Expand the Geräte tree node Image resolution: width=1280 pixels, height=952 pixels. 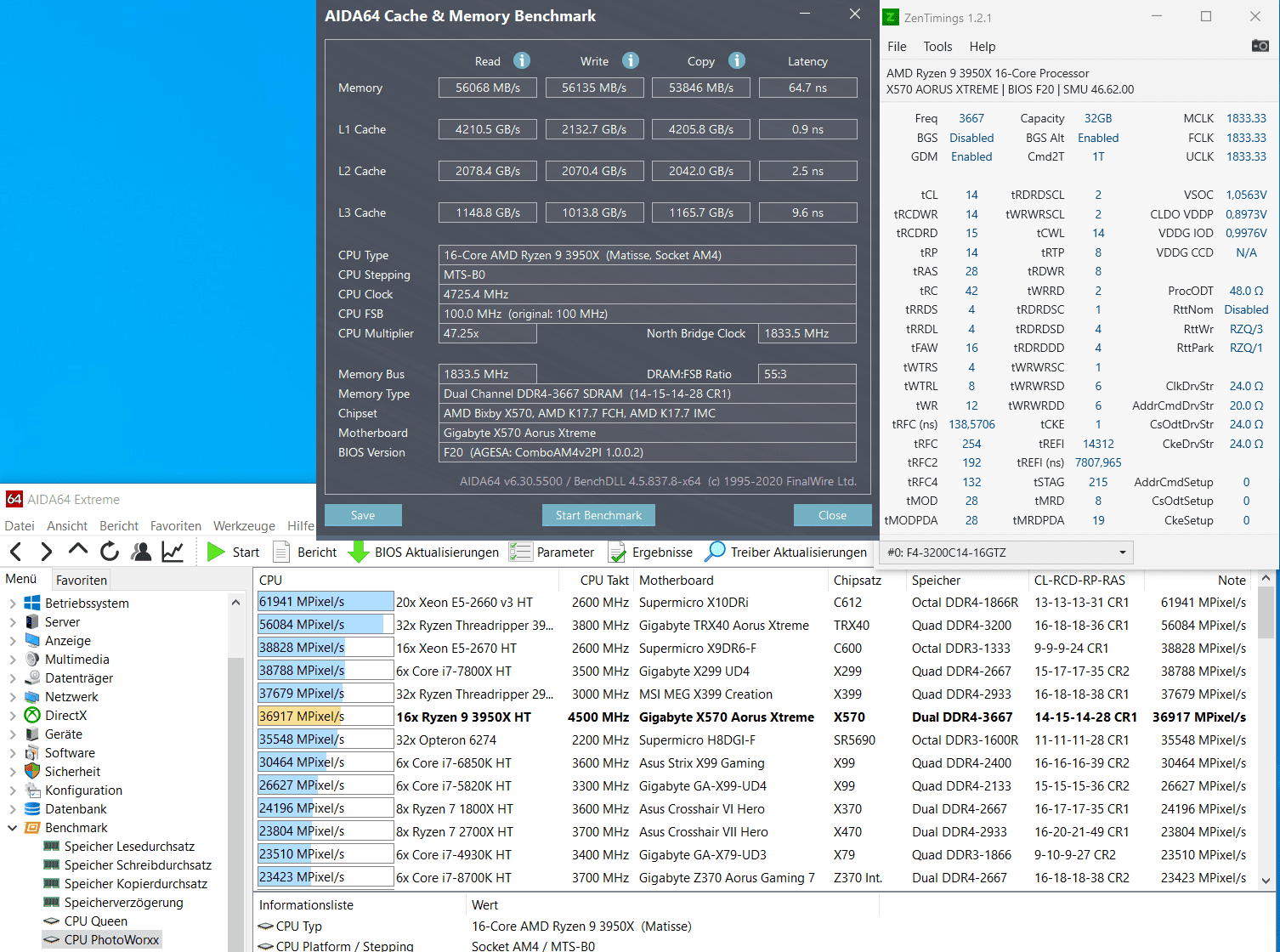[12, 734]
